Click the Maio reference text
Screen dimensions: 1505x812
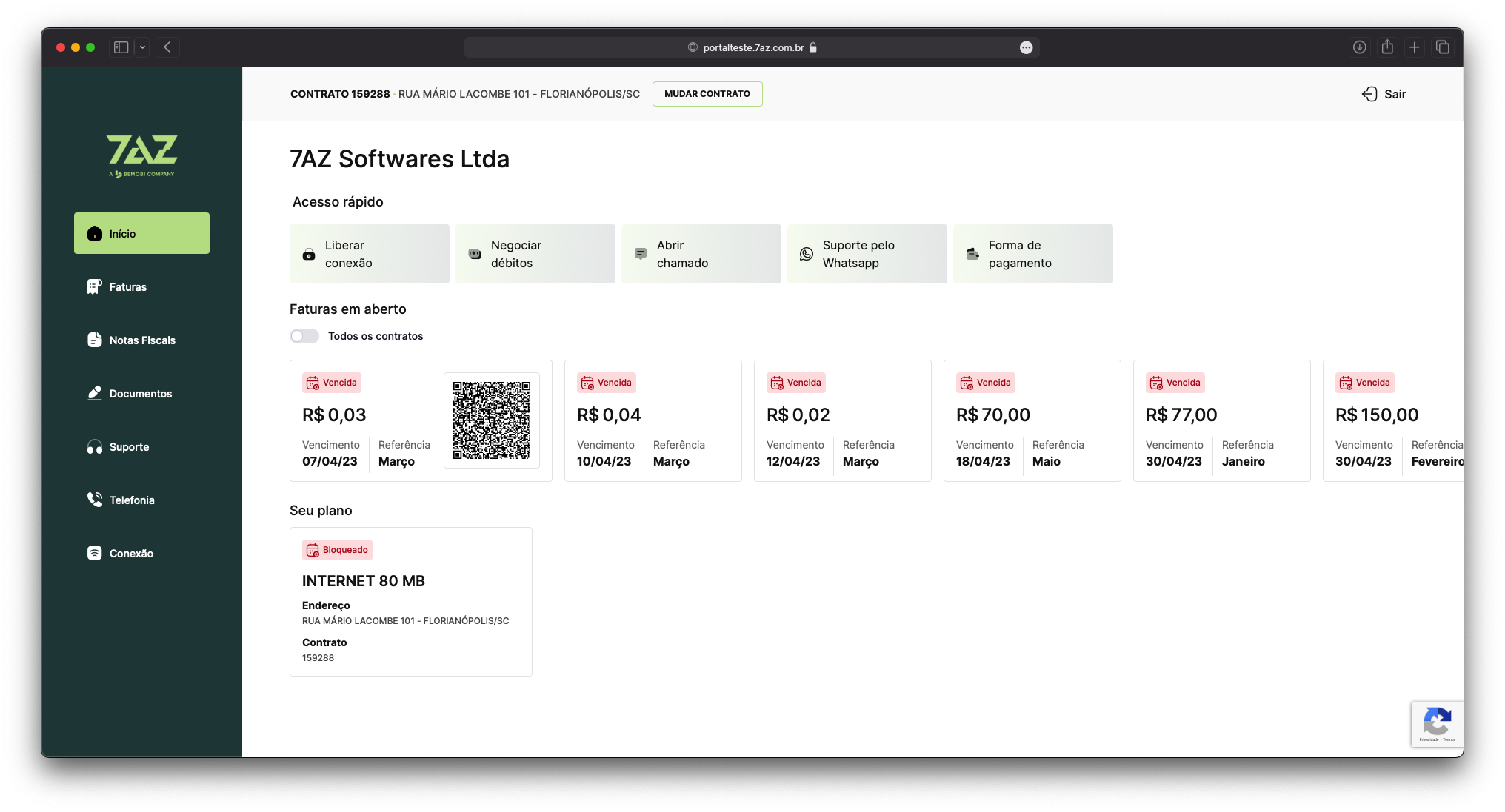(x=1047, y=461)
